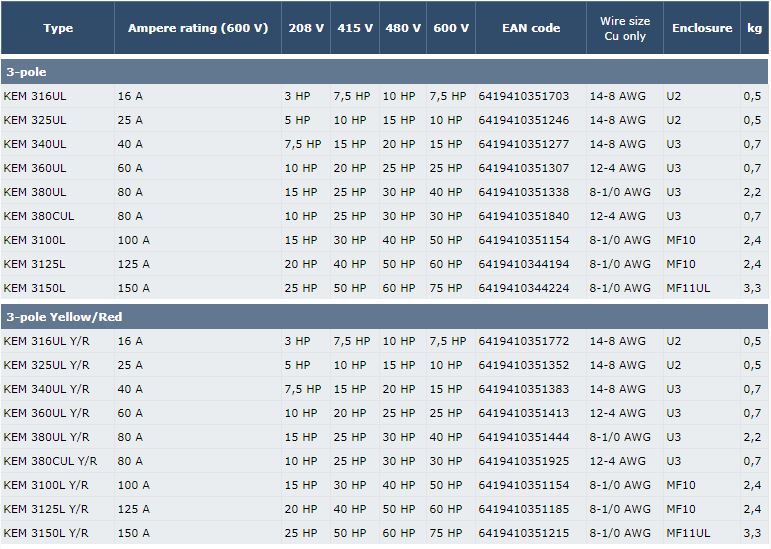Click the 100 A rating in KEM 3100L row
This screenshot has width=771, height=549.
[x=134, y=240]
